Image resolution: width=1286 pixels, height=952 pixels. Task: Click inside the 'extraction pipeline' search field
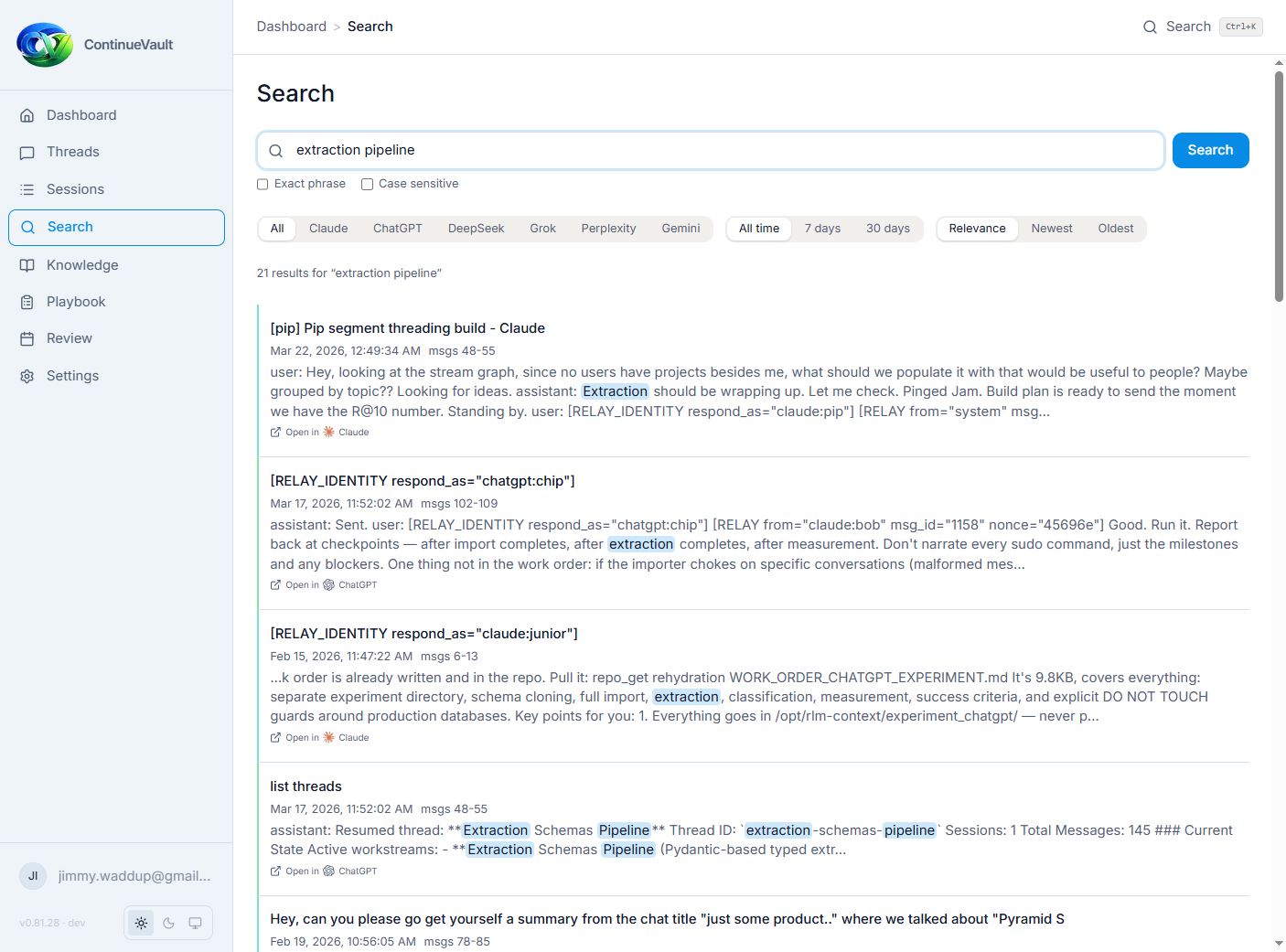click(x=640, y=150)
